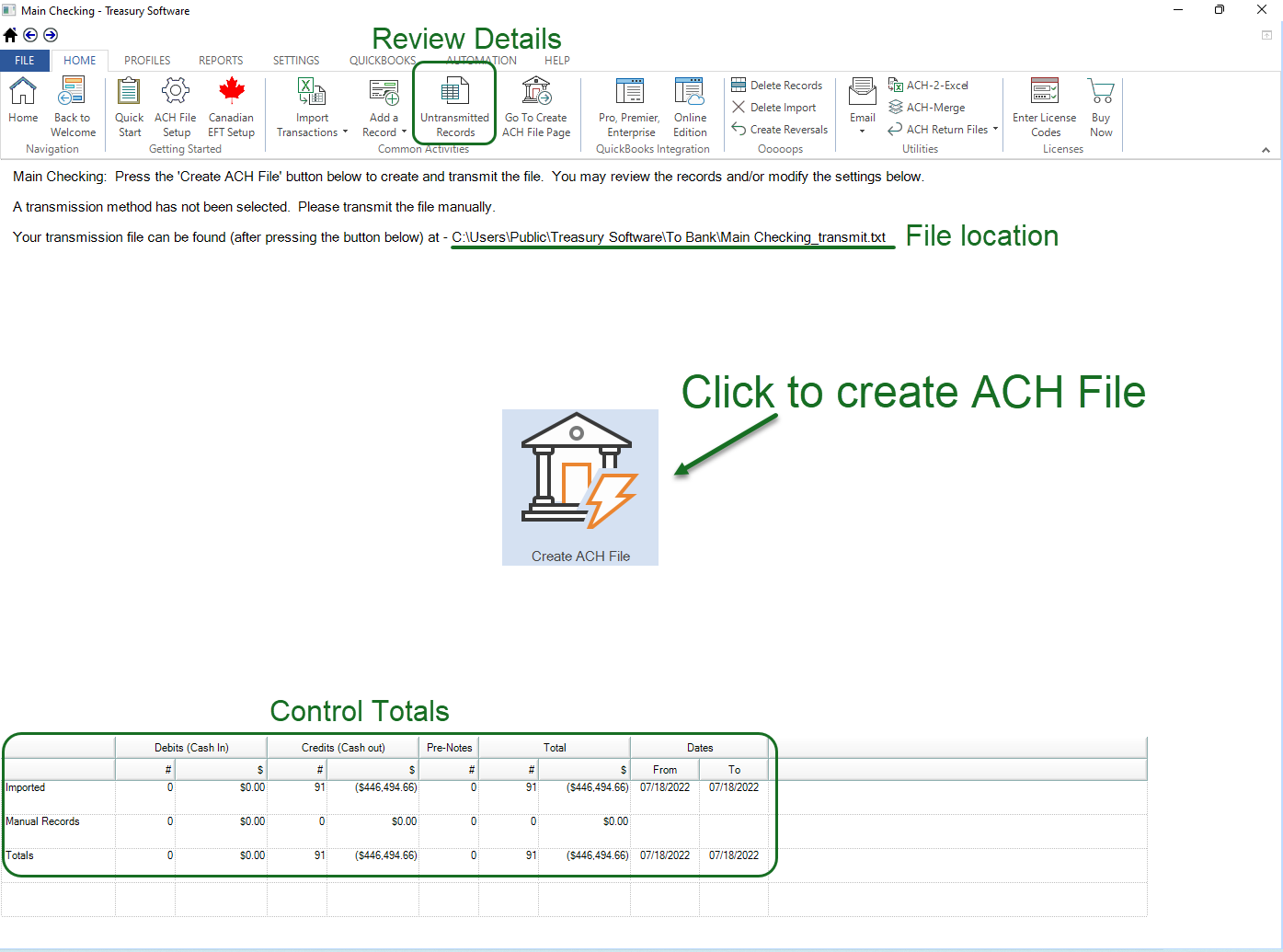Go To Create ACH File Page

pos(536,107)
